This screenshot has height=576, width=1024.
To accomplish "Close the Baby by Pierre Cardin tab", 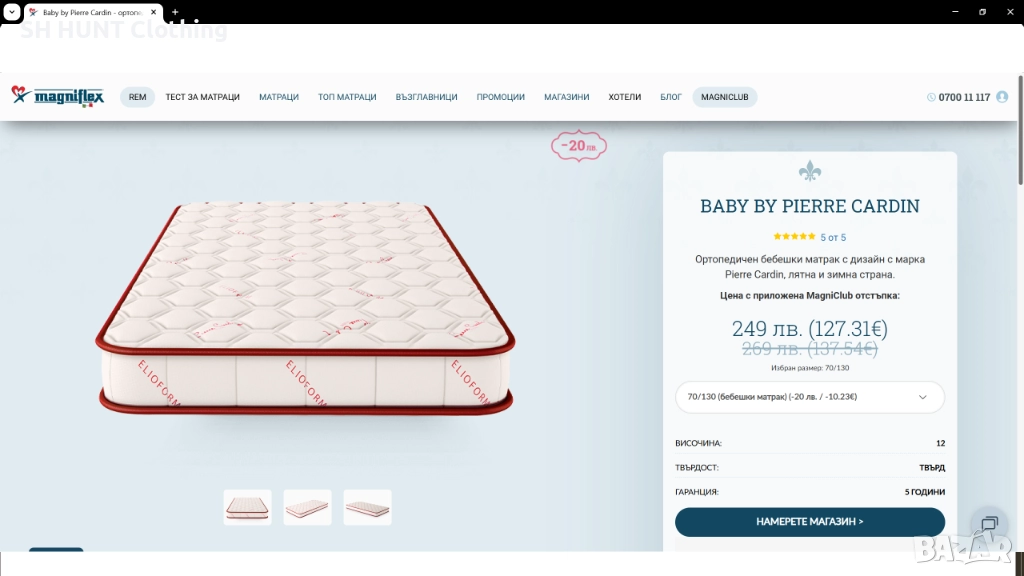I will pos(153,12).
